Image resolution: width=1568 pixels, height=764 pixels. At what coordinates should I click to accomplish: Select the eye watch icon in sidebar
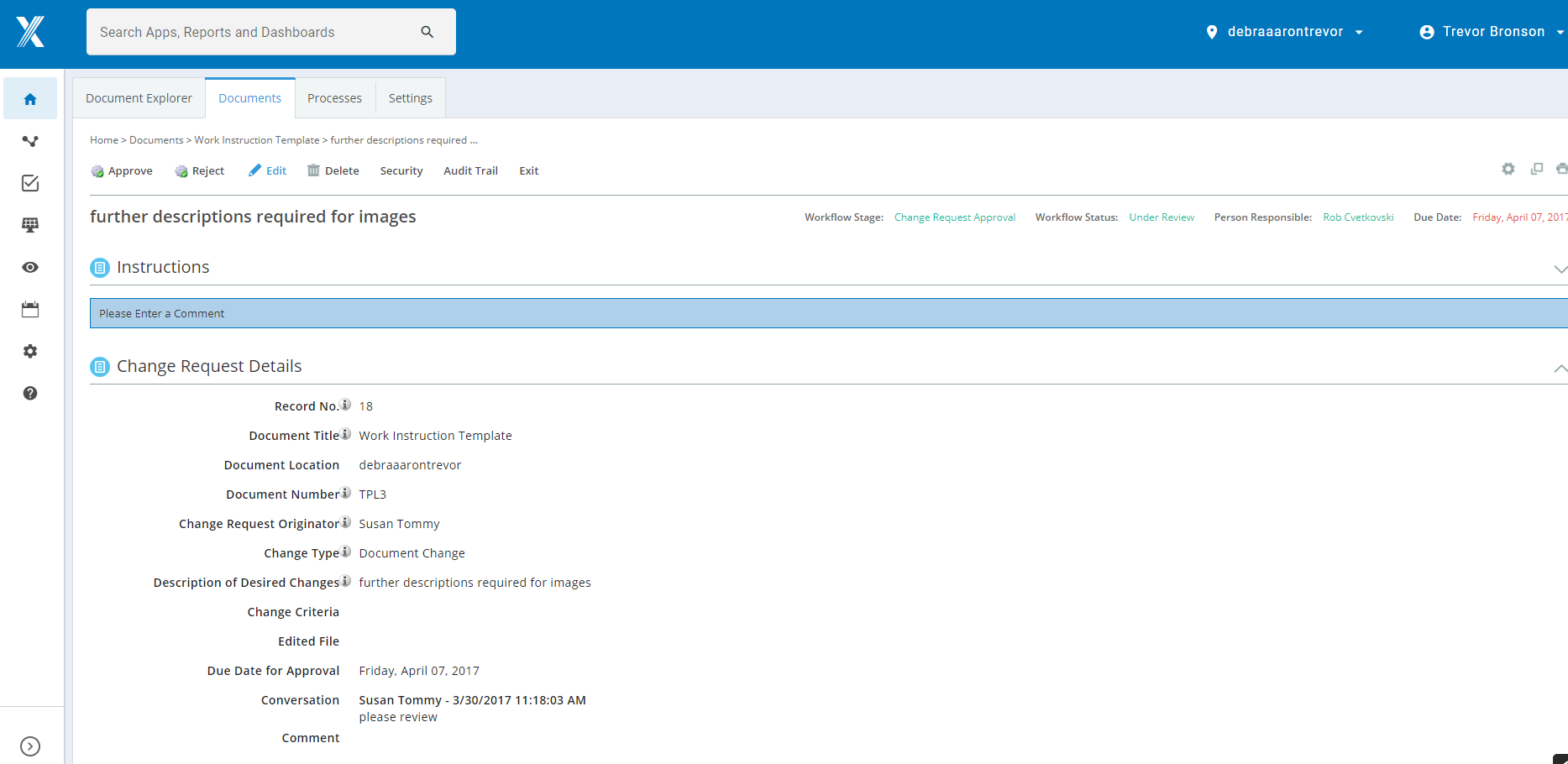click(x=30, y=266)
